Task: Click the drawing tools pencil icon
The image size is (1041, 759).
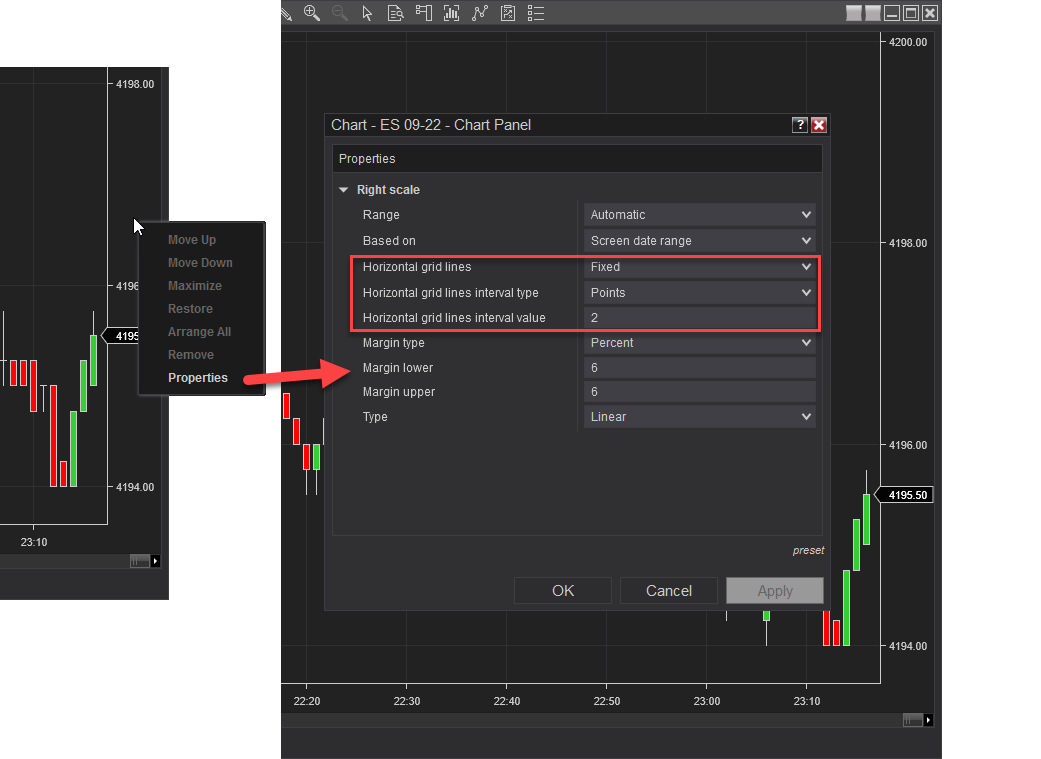Action: pyautogui.click(x=286, y=13)
